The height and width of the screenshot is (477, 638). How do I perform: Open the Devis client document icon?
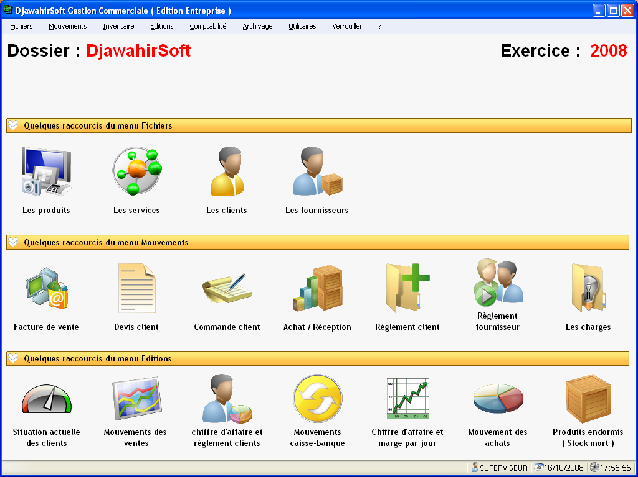tap(137, 288)
